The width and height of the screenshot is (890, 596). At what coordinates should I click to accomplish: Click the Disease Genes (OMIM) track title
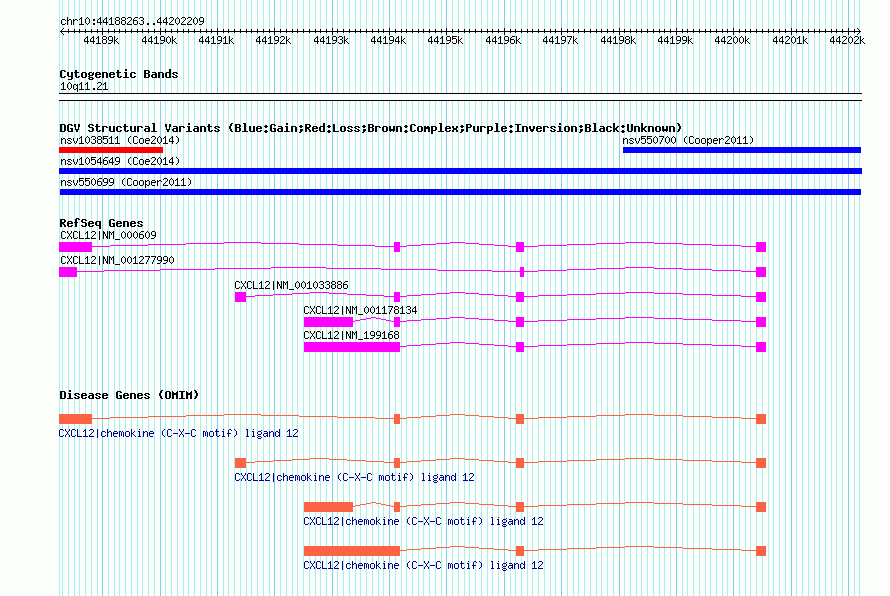(x=129, y=395)
